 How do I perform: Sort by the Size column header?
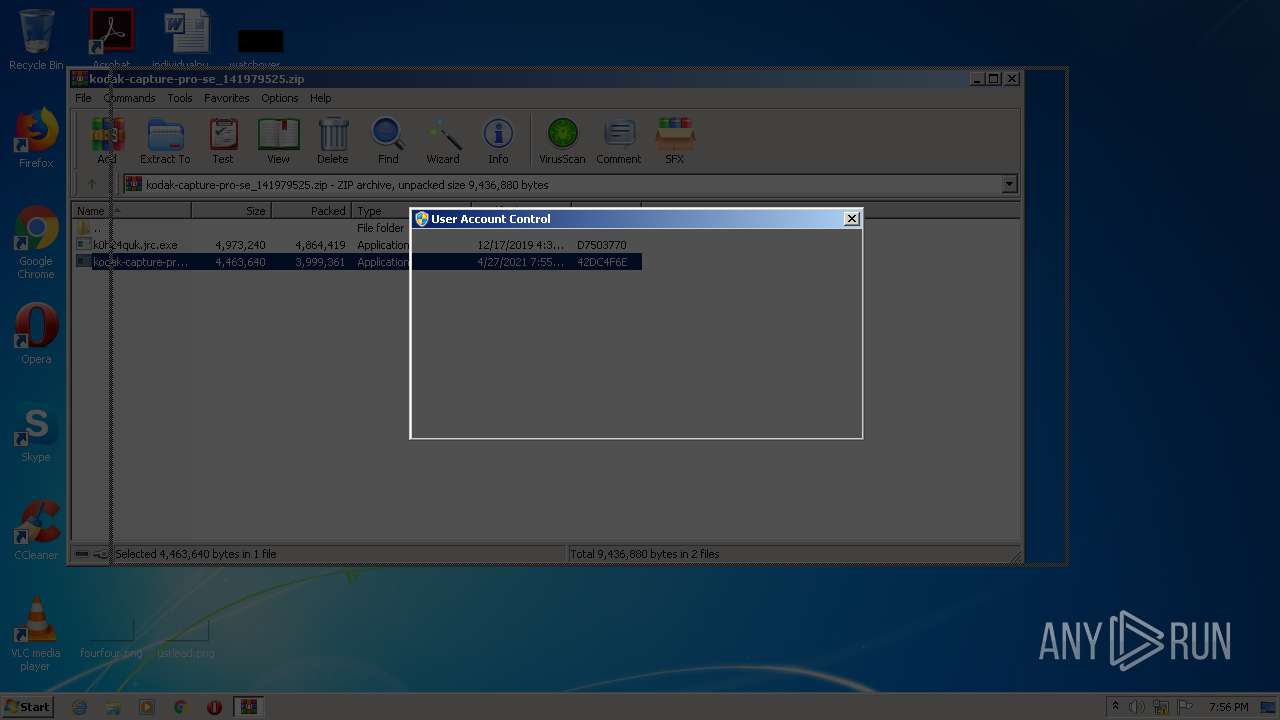tap(231, 211)
